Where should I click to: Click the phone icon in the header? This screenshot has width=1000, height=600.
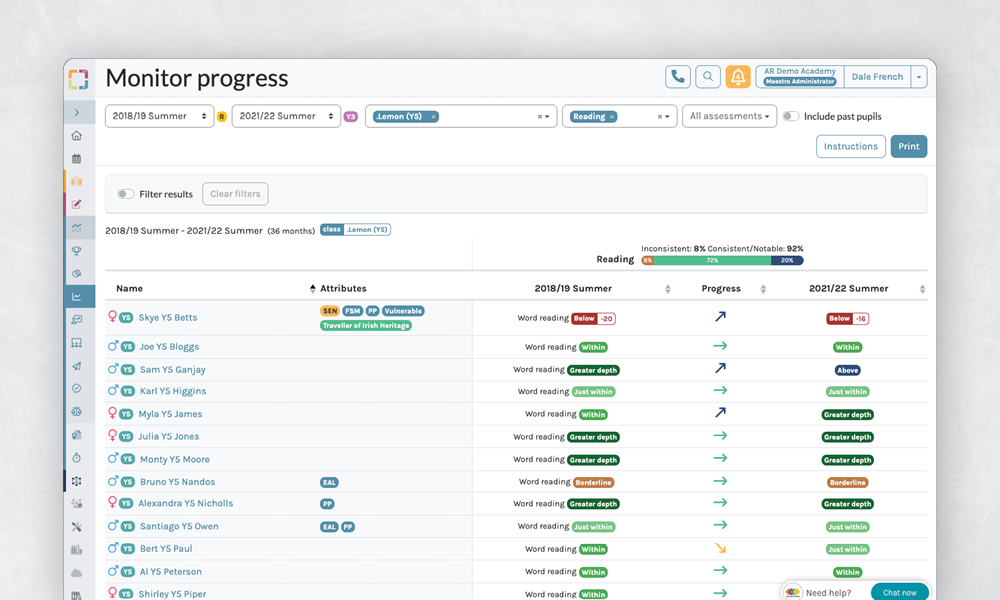coord(678,77)
